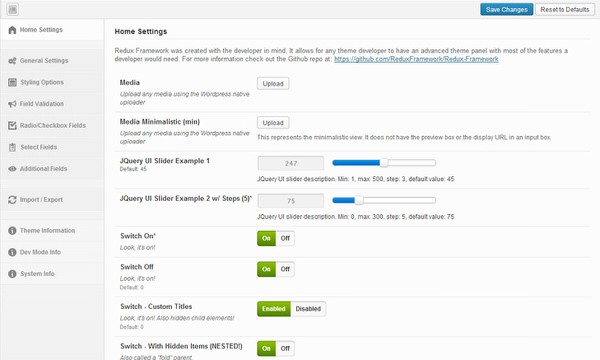Screen dimensions: 600x360
Task: Click the 'JQuery UI Slider Example 1' label
Action: [165, 161]
